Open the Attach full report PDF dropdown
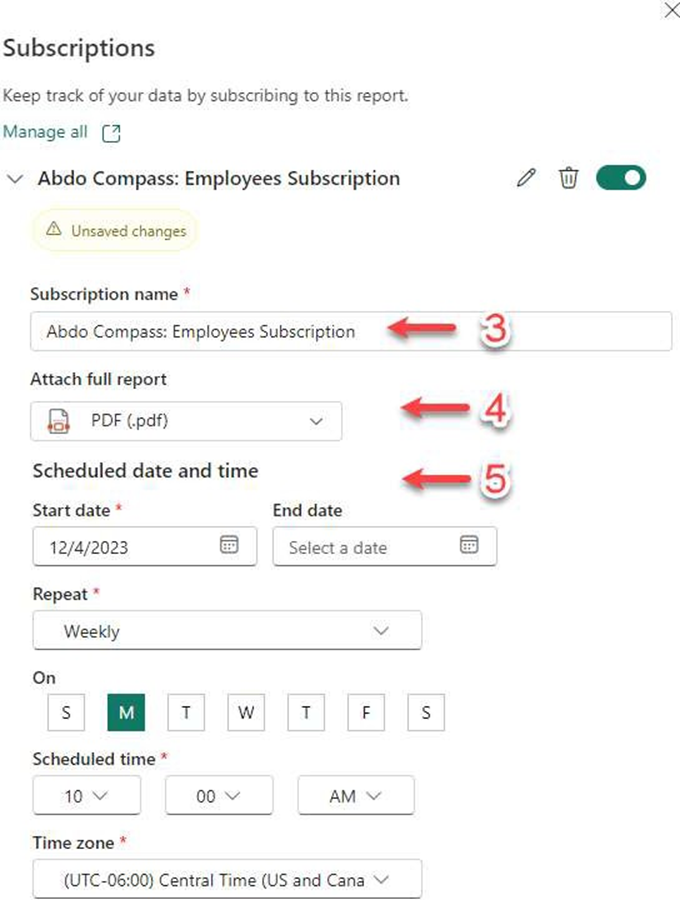 pos(186,421)
